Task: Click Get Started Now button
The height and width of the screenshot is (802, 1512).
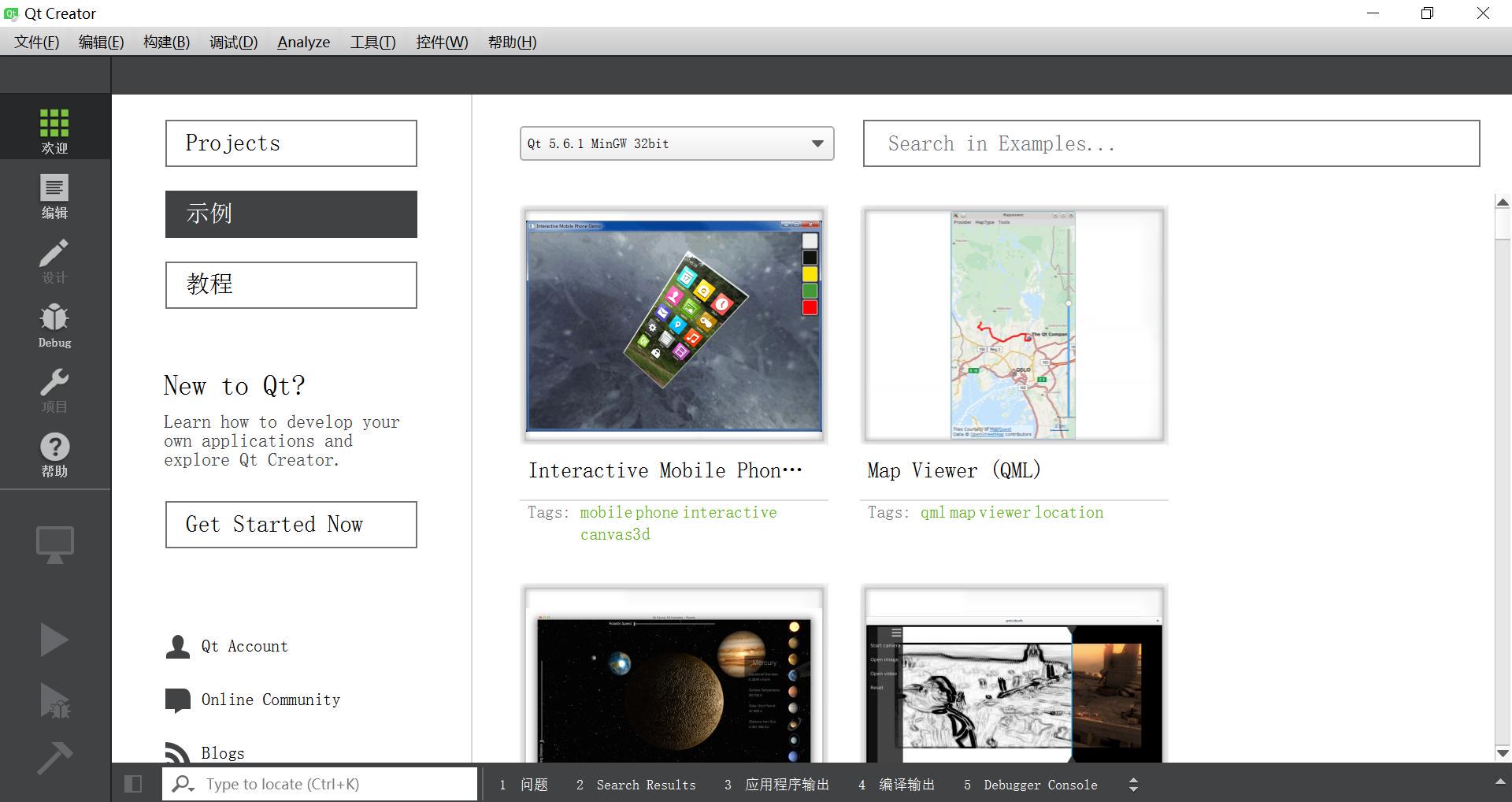Action: pos(291,525)
